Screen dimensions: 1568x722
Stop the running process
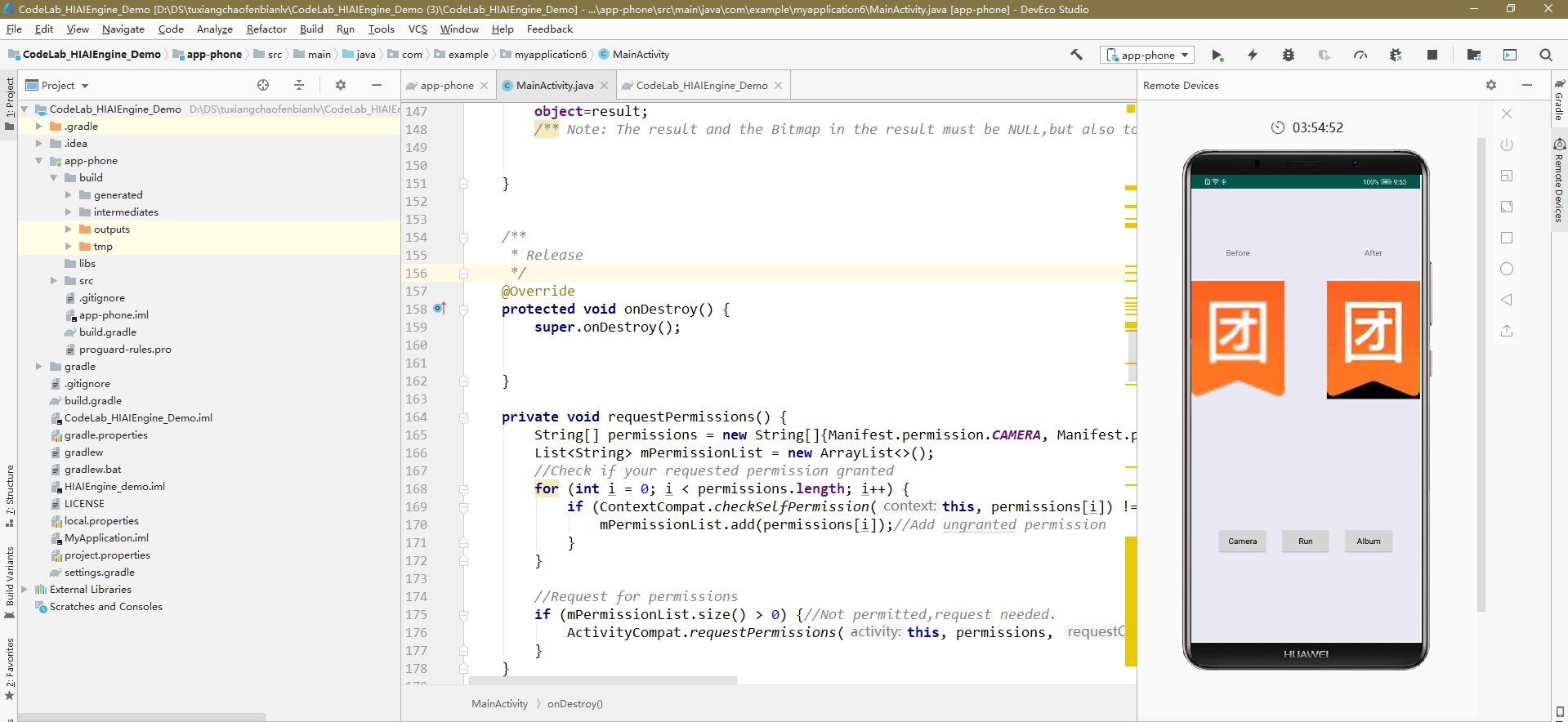point(1432,55)
